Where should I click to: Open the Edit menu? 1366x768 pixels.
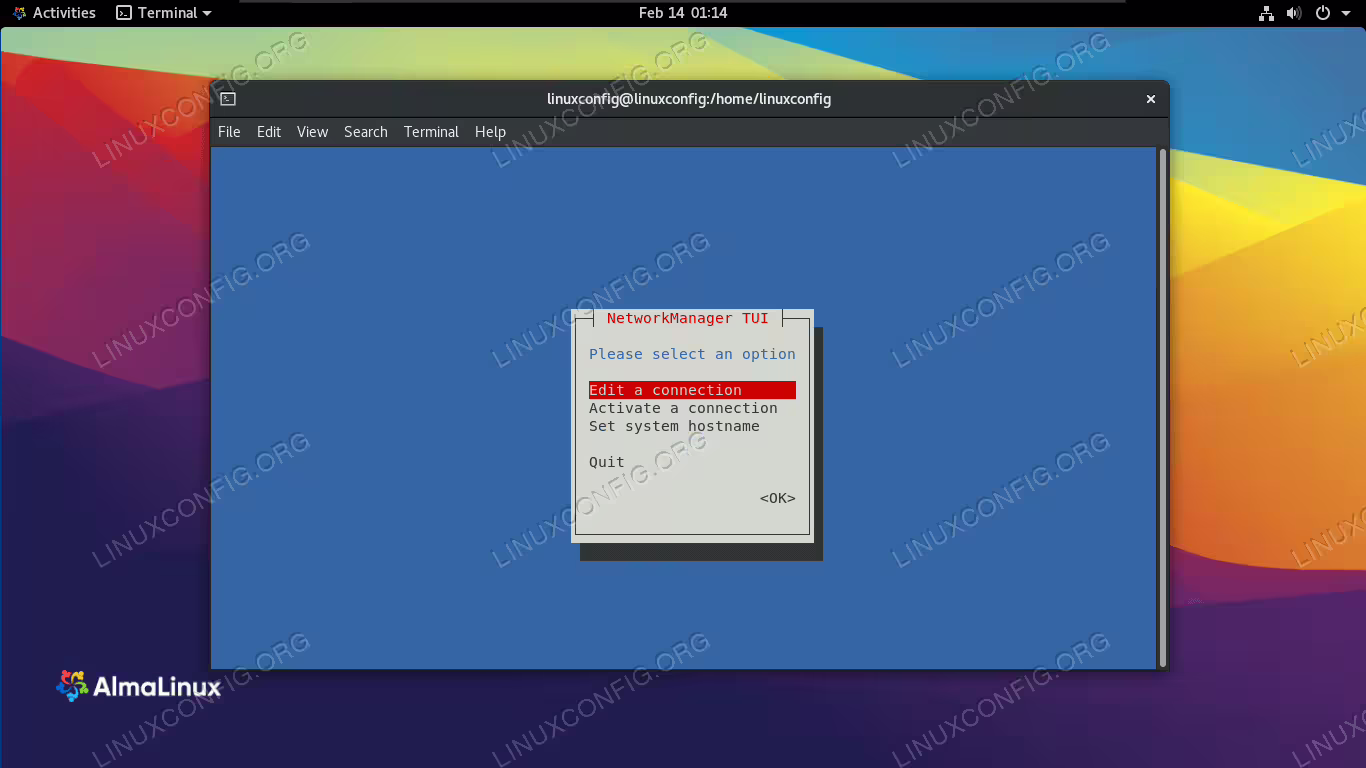(x=269, y=132)
